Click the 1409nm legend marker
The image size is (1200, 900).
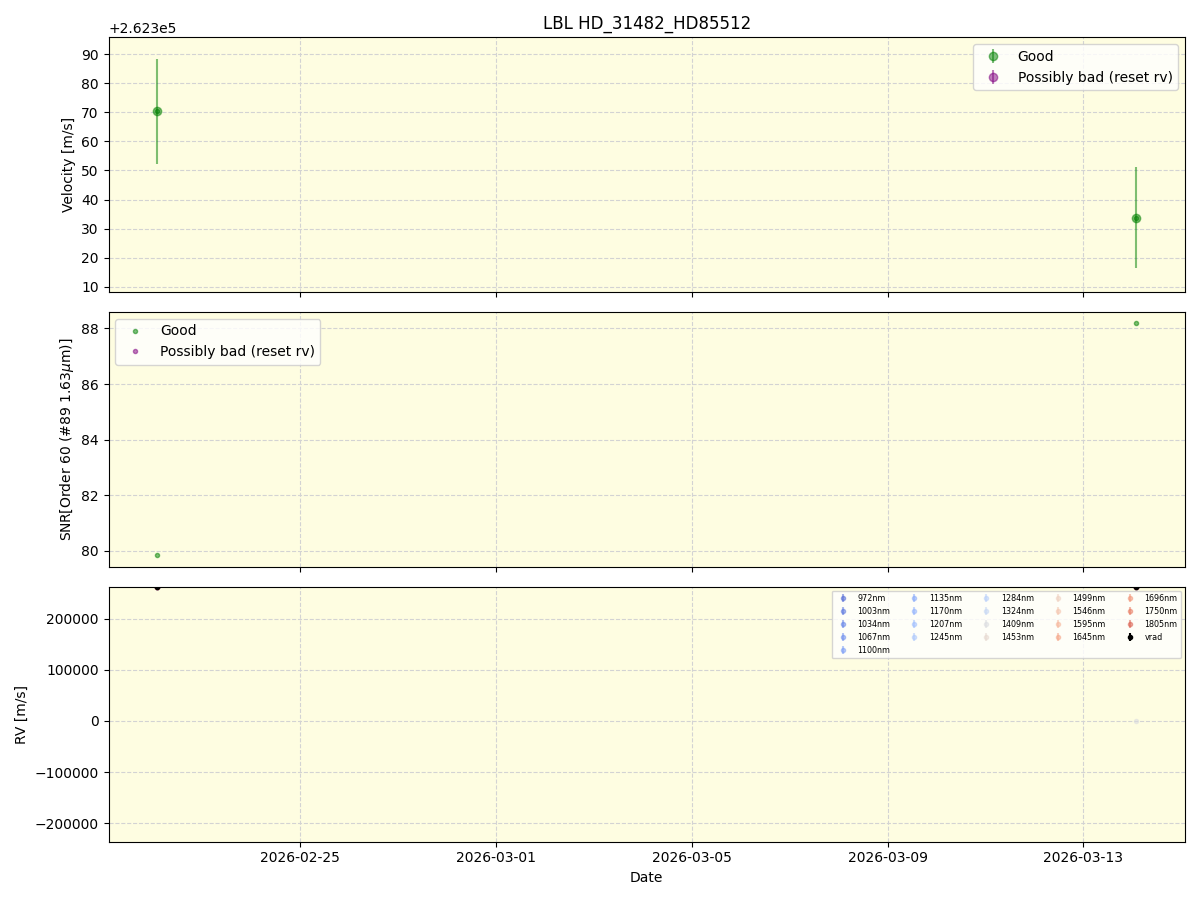(986, 624)
